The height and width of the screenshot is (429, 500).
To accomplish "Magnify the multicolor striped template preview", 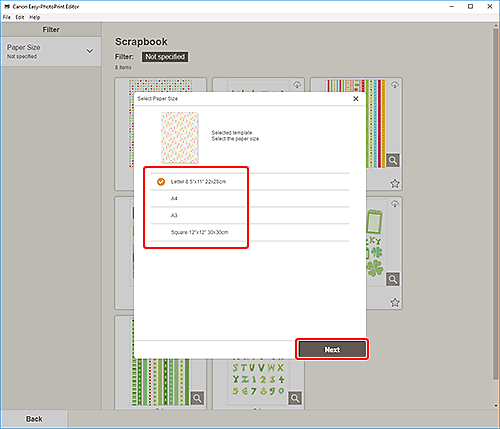I will 393,160.
